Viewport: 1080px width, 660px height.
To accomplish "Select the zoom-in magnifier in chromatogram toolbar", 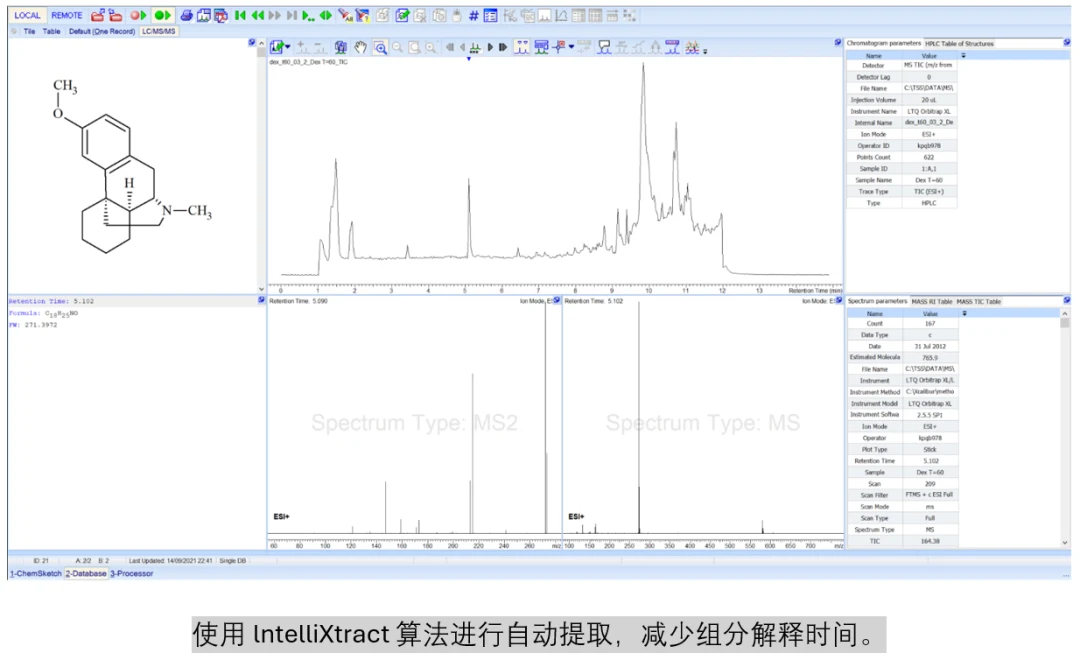I will coord(380,48).
